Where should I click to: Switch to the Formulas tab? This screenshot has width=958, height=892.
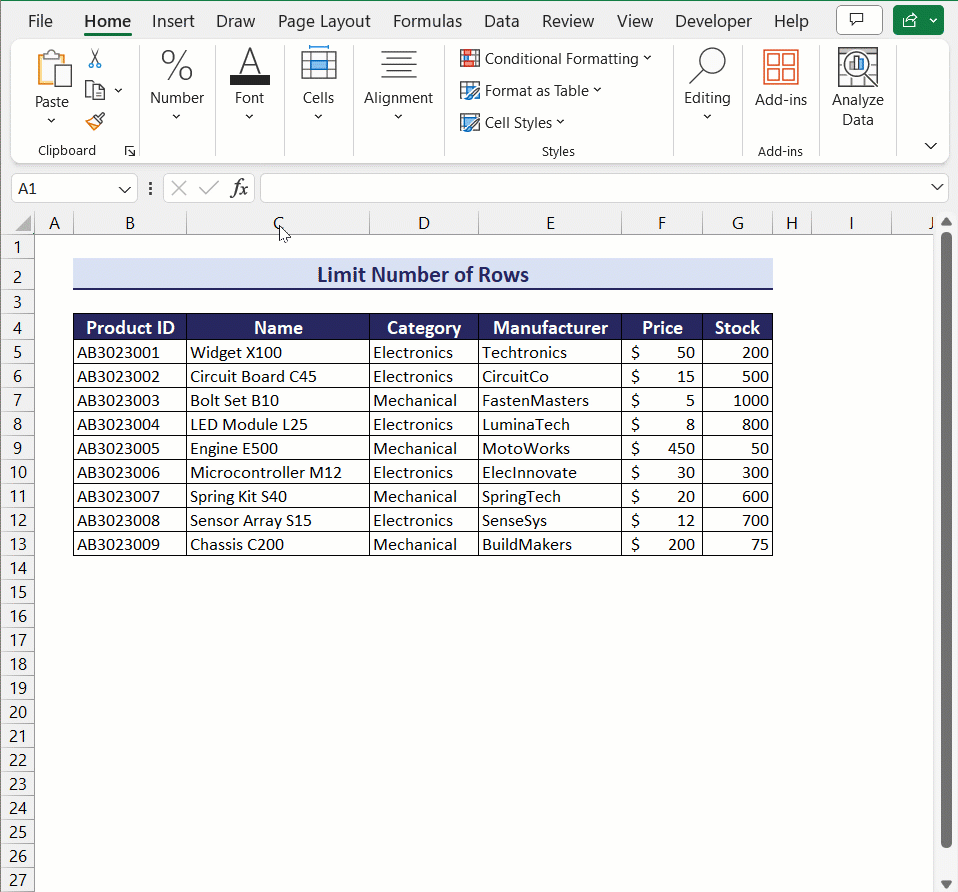(427, 21)
